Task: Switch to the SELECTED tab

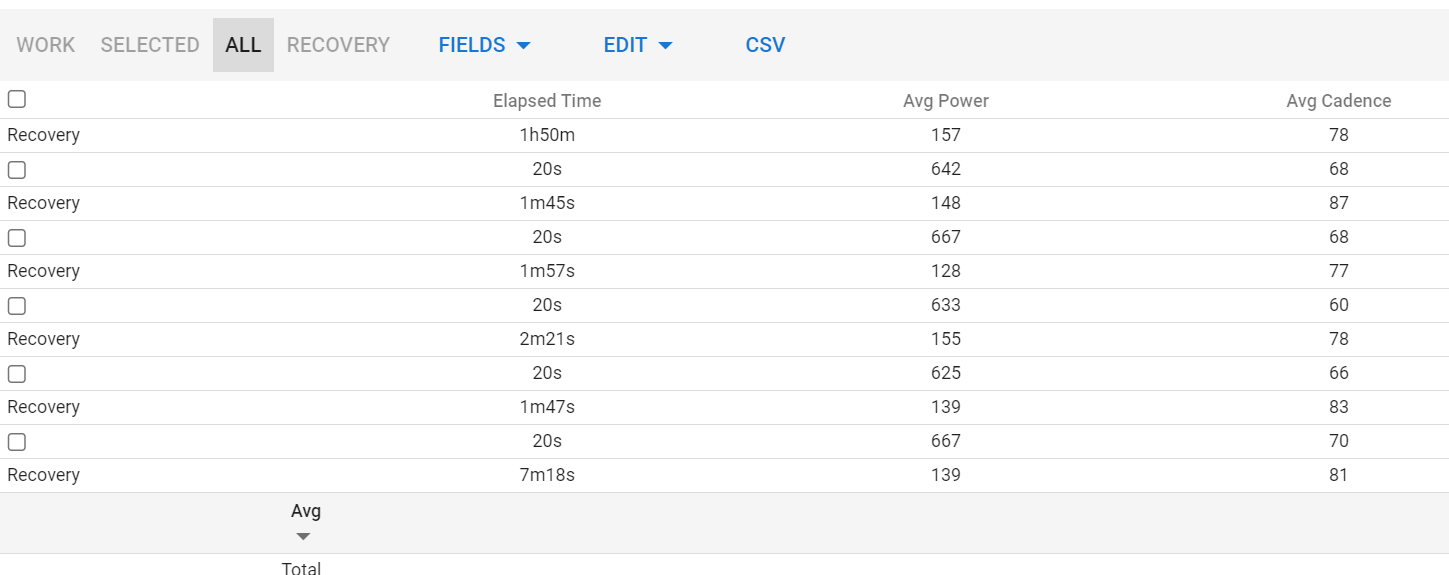Action: tap(150, 45)
